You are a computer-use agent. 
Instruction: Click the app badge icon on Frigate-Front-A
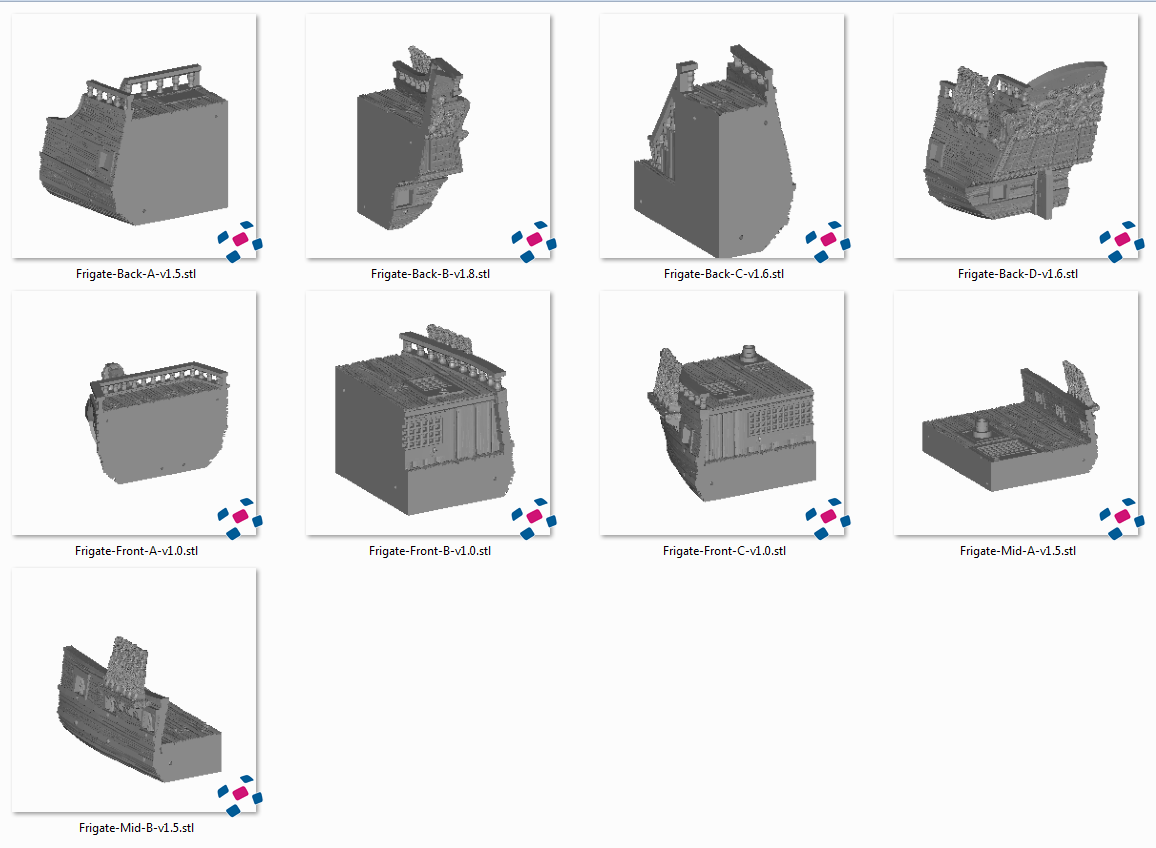[240, 518]
